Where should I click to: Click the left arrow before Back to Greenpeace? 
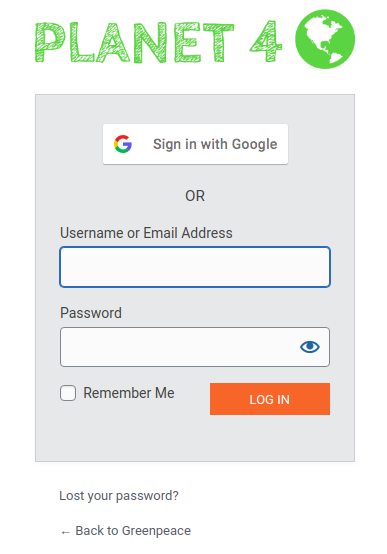pos(65,532)
